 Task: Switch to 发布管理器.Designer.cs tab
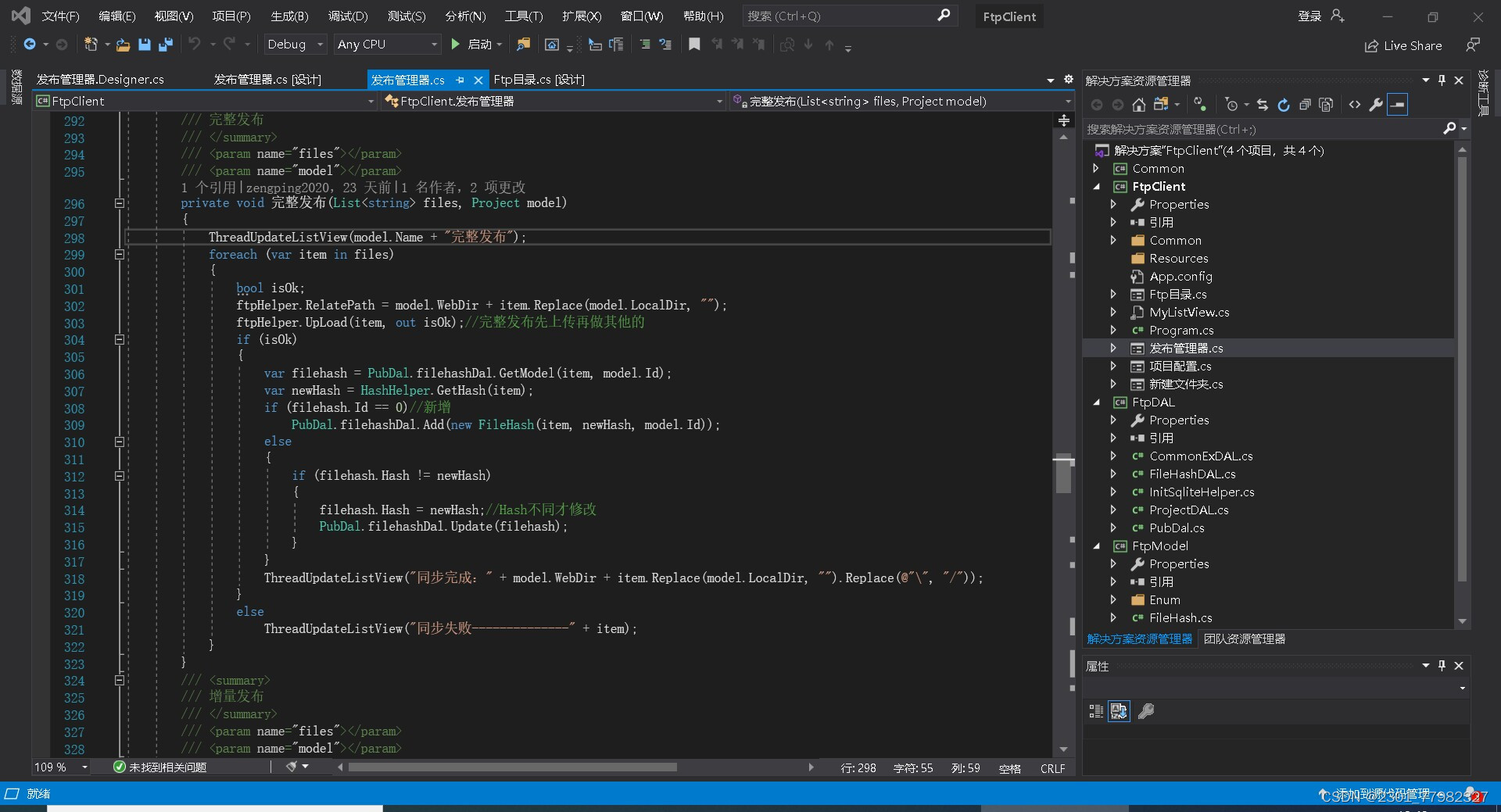point(100,80)
